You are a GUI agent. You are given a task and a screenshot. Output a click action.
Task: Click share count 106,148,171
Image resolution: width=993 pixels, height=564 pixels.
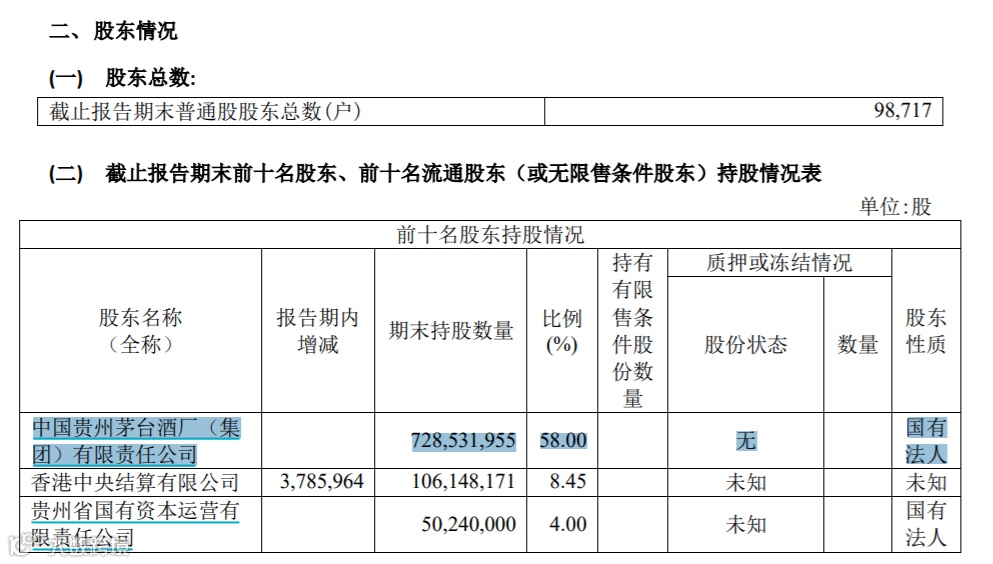coord(464,482)
